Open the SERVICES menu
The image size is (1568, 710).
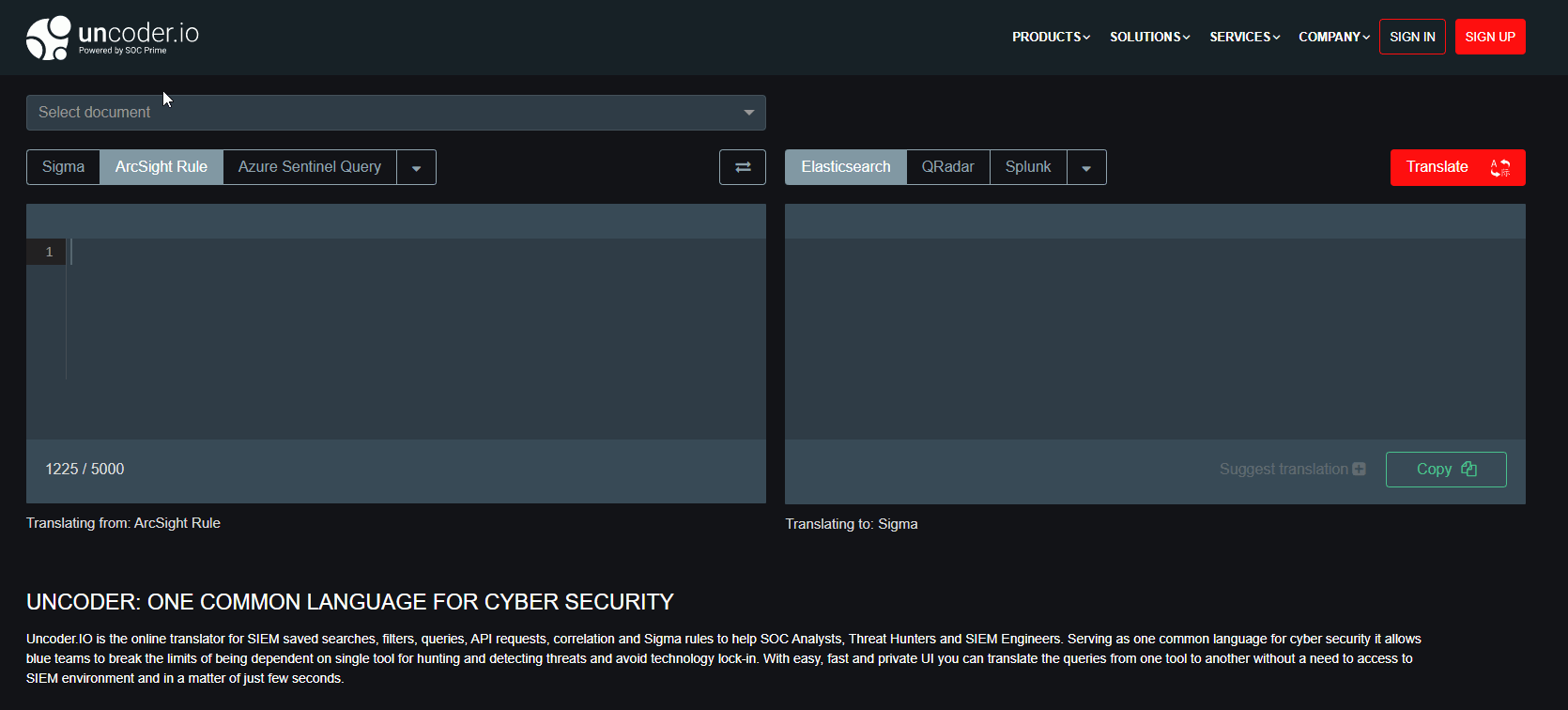click(x=1245, y=37)
